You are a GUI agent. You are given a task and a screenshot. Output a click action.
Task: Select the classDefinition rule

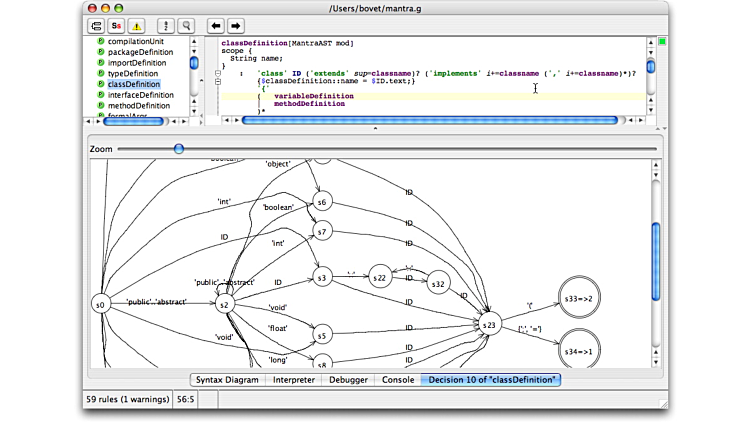134,84
